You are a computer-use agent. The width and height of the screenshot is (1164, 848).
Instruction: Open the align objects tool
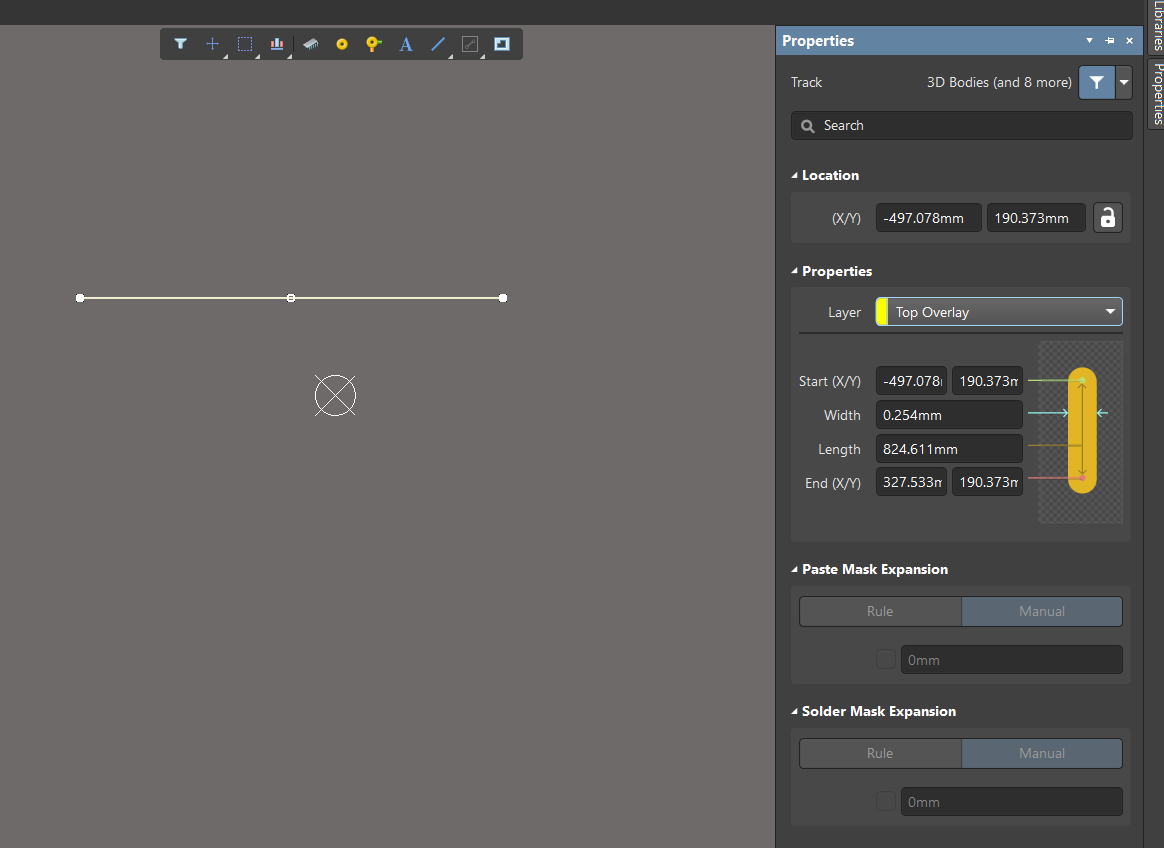tap(277, 44)
